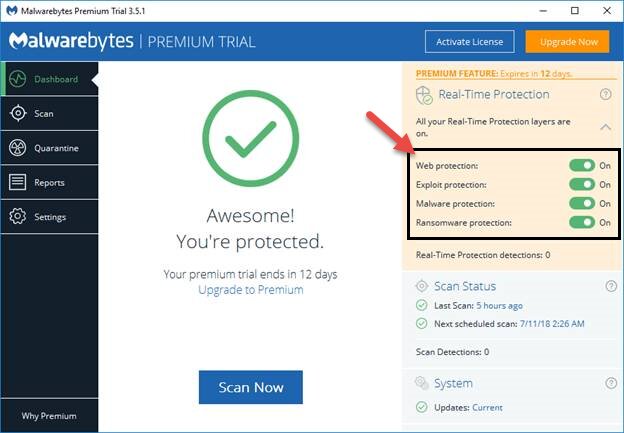Collapse the Real-Time Protection layers chevron
The image size is (624, 433).
(x=605, y=127)
